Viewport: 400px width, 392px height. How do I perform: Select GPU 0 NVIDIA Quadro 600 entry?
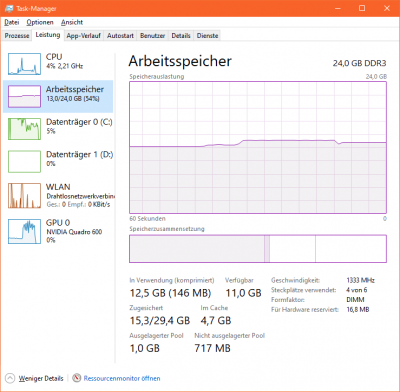coord(58,231)
